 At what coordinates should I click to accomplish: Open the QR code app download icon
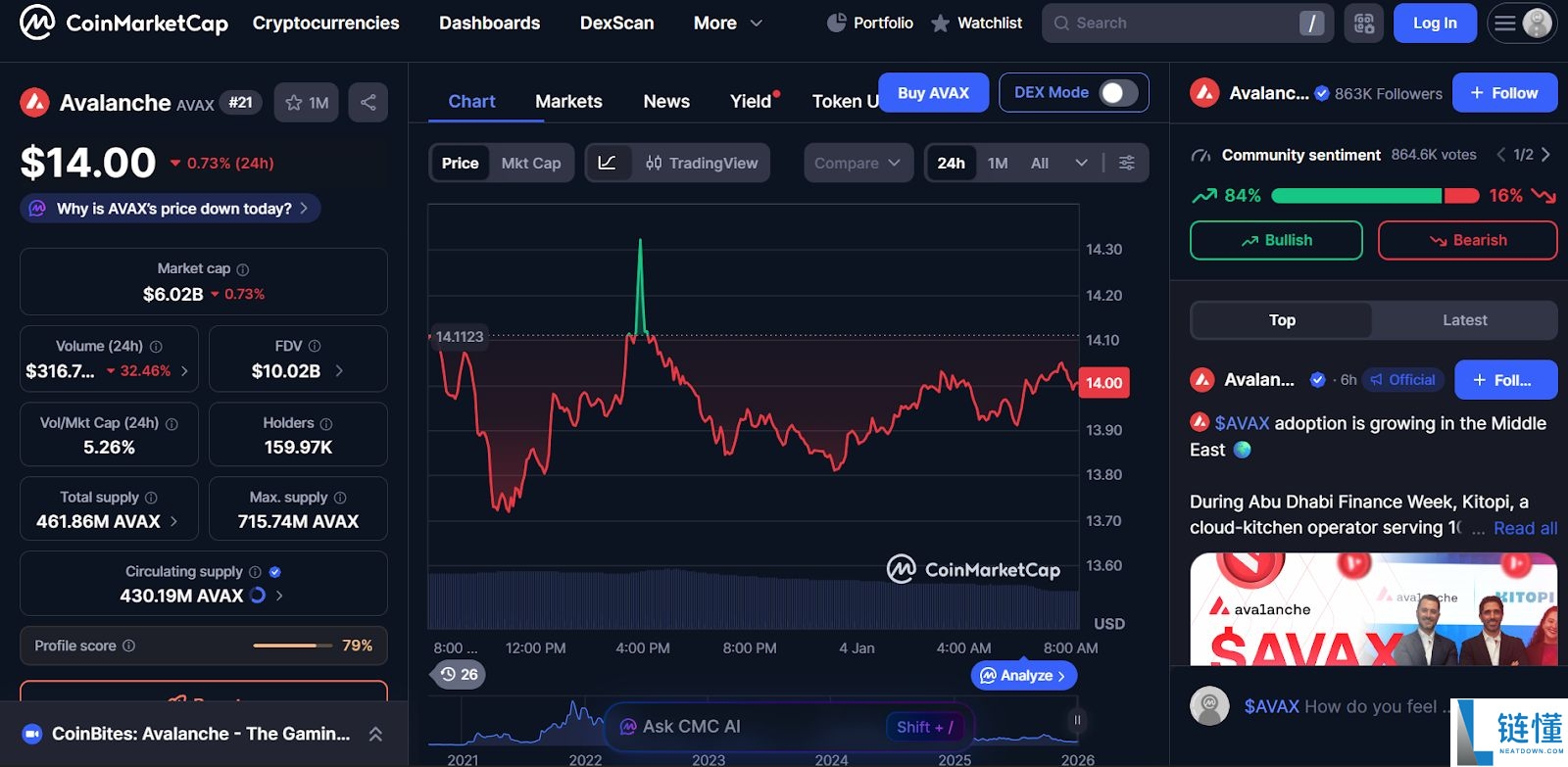tap(1364, 23)
